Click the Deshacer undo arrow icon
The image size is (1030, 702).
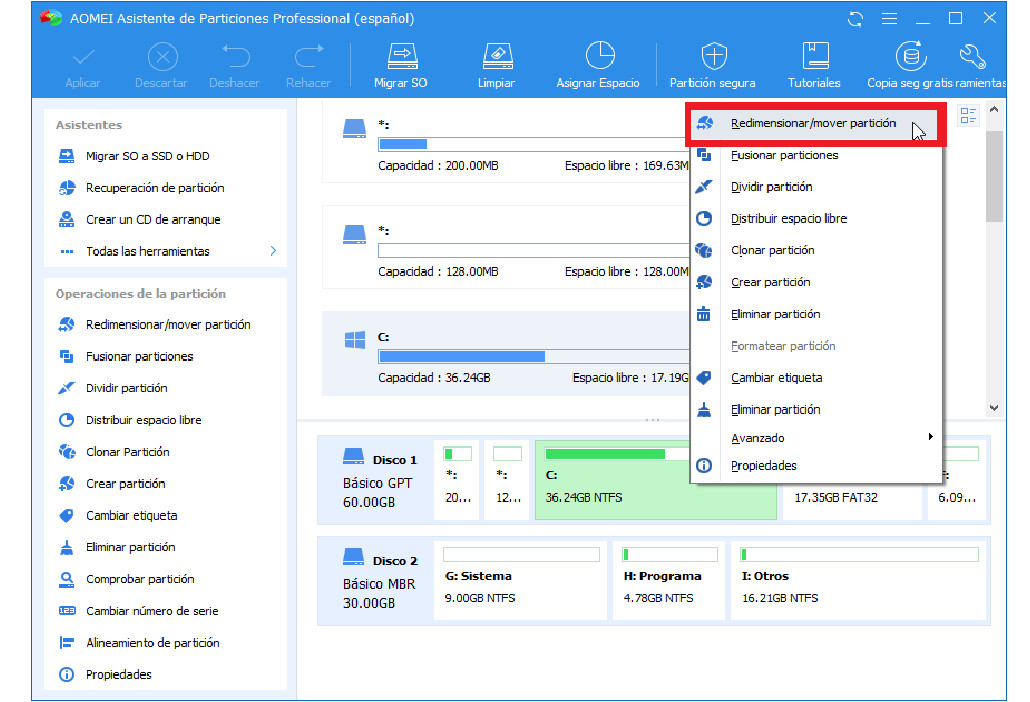[235, 56]
